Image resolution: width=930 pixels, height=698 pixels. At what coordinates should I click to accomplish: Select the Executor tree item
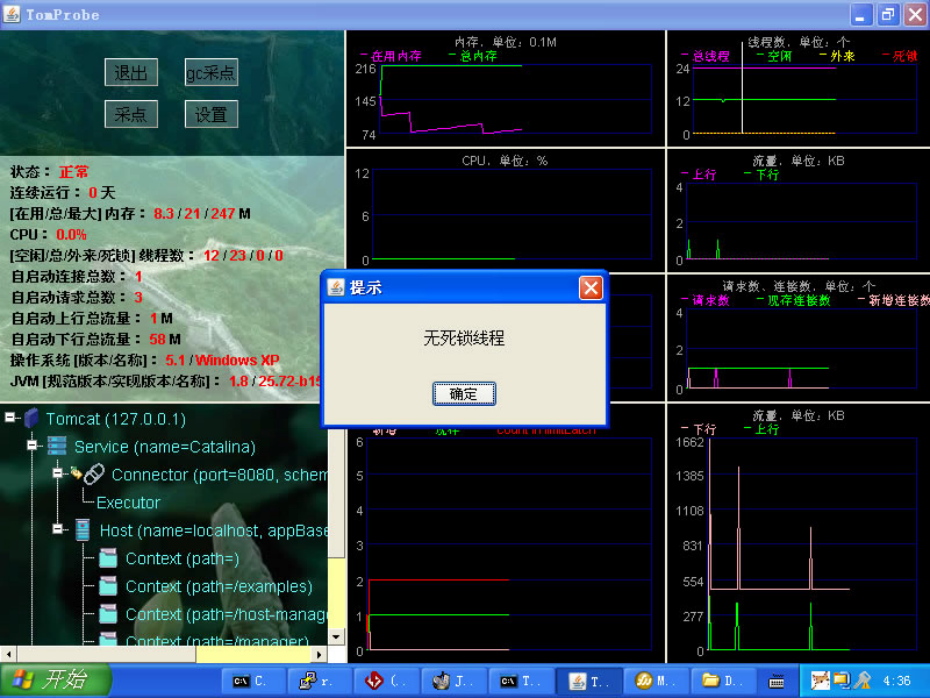(128, 503)
